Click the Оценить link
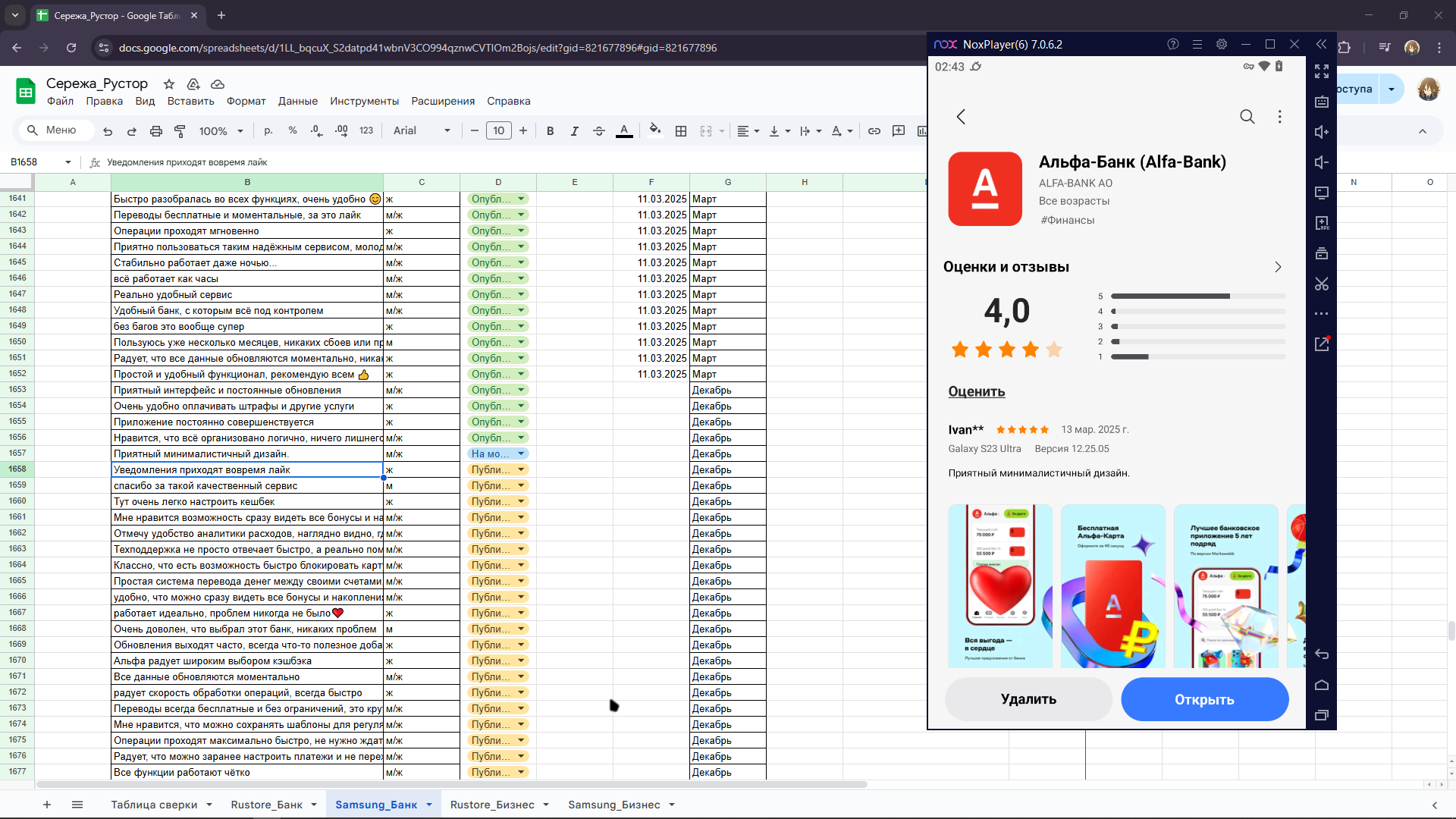Image resolution: width=1456 pixels, height=819 pixels. [977, 391]
